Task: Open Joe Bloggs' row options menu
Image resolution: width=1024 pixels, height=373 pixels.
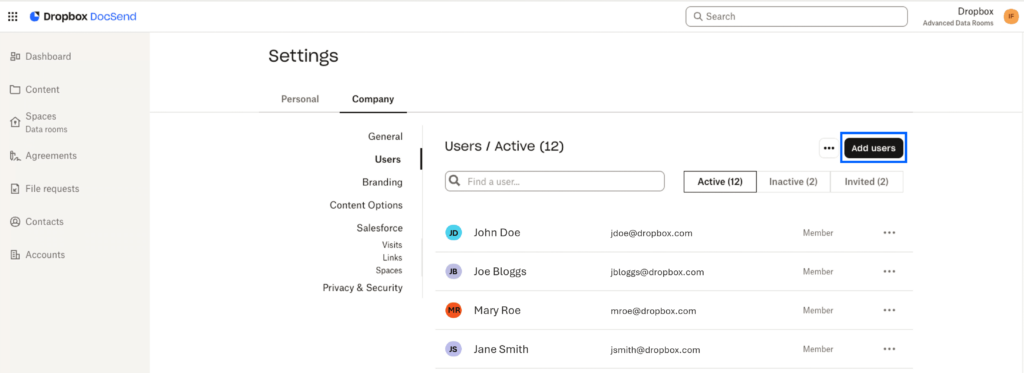Action: coord(889,271)
